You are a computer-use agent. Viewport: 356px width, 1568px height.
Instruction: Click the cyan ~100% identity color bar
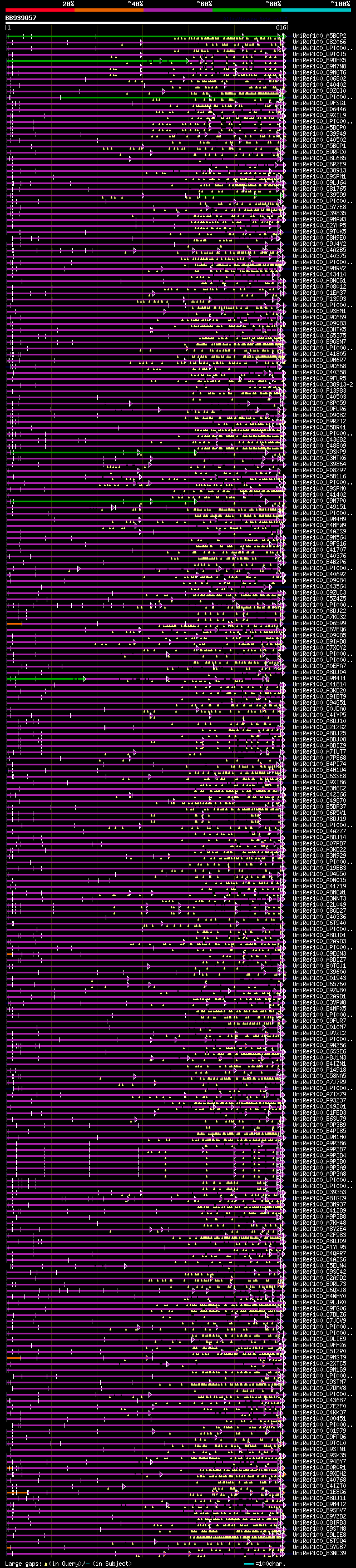pyautogui.click(x=316, y=10)
